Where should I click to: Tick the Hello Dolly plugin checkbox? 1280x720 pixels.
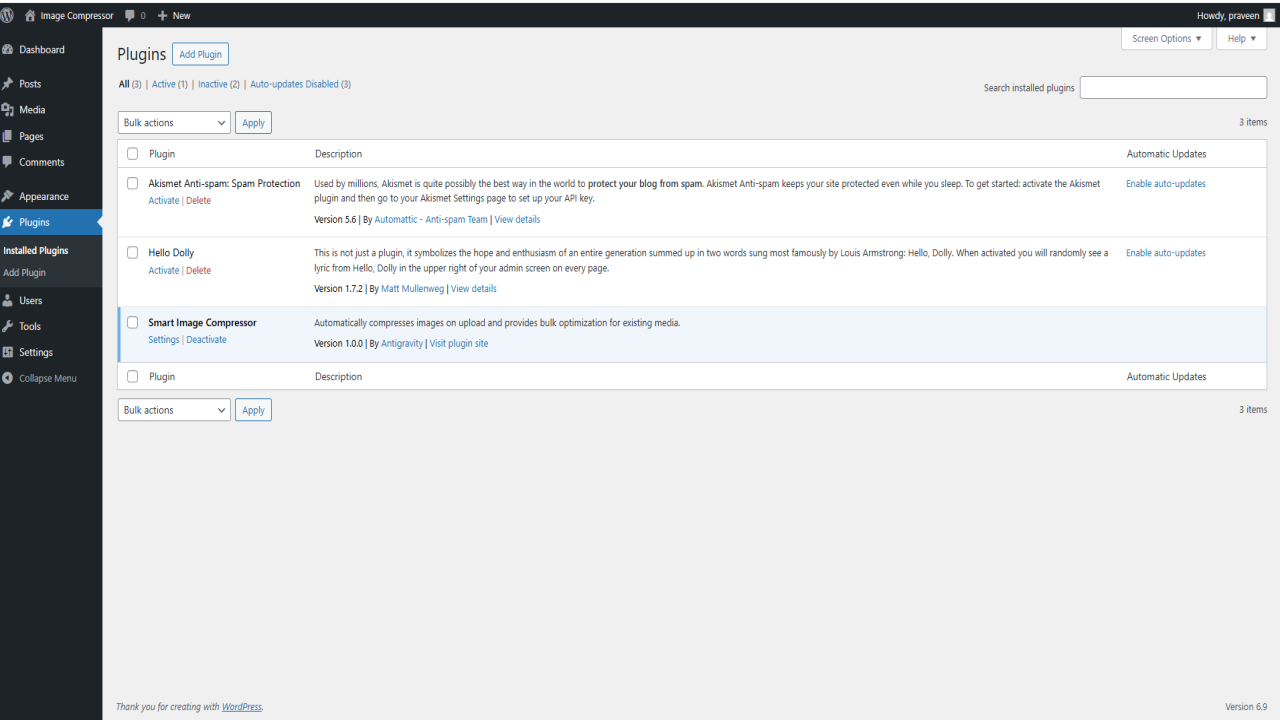click(132, 253)
